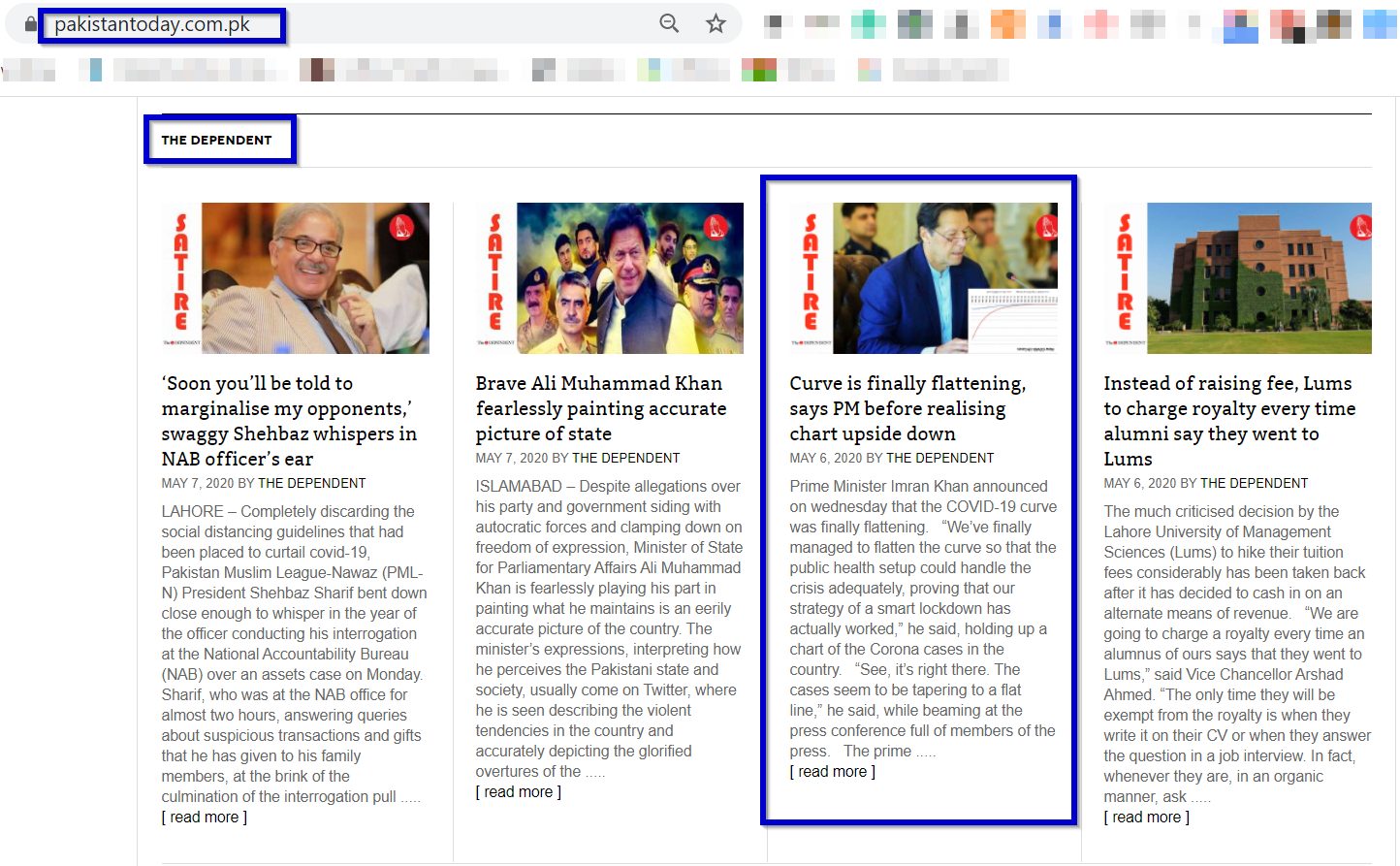1400x866 pixels.
Task: Open 'Curve is finally flattening' headline
Action: pos(907,408)
